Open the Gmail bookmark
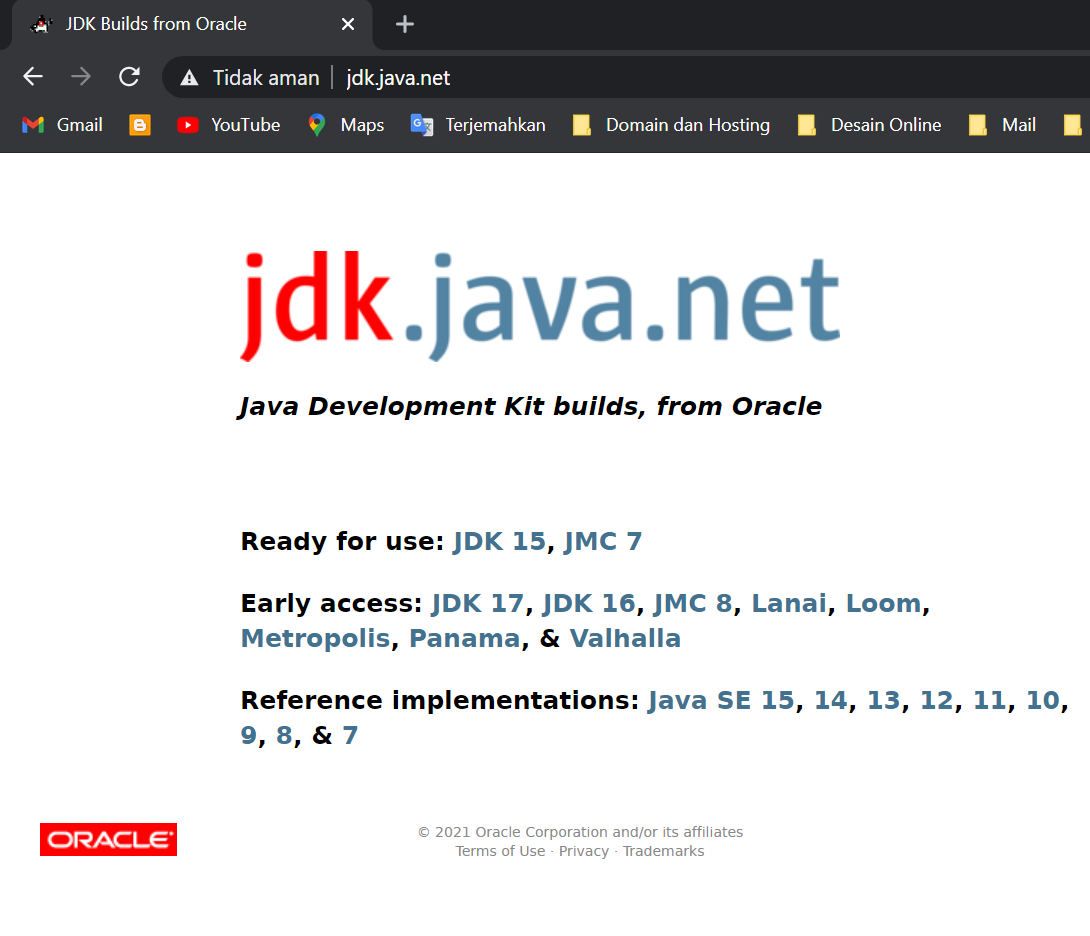This screenshot has width=1090, height=936. [x=63, y=125]
